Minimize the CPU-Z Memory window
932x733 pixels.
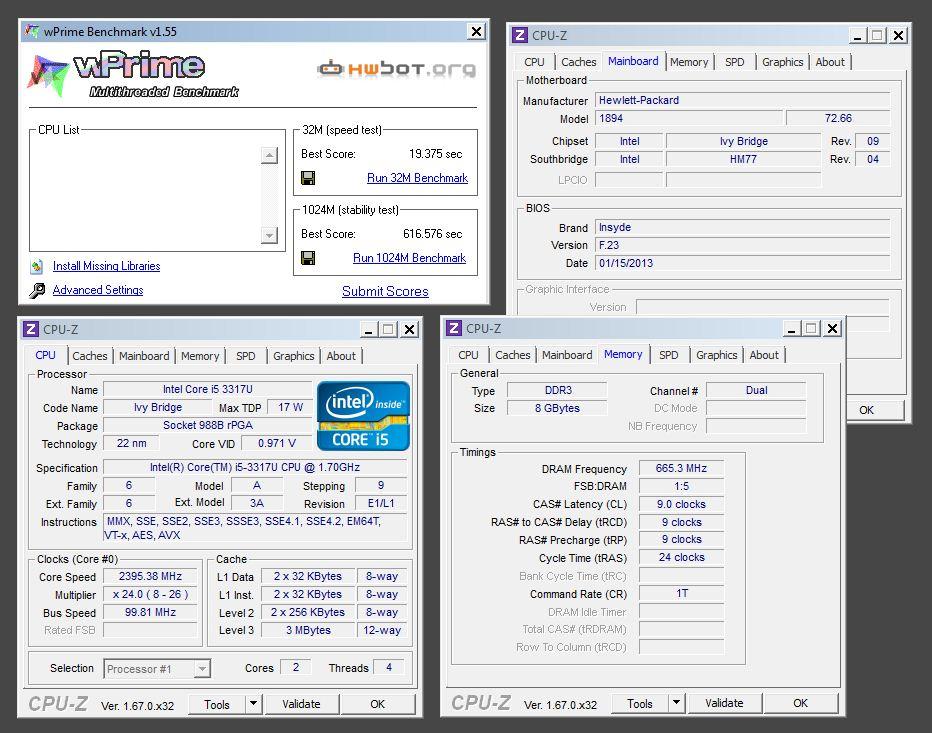point(791,328)
